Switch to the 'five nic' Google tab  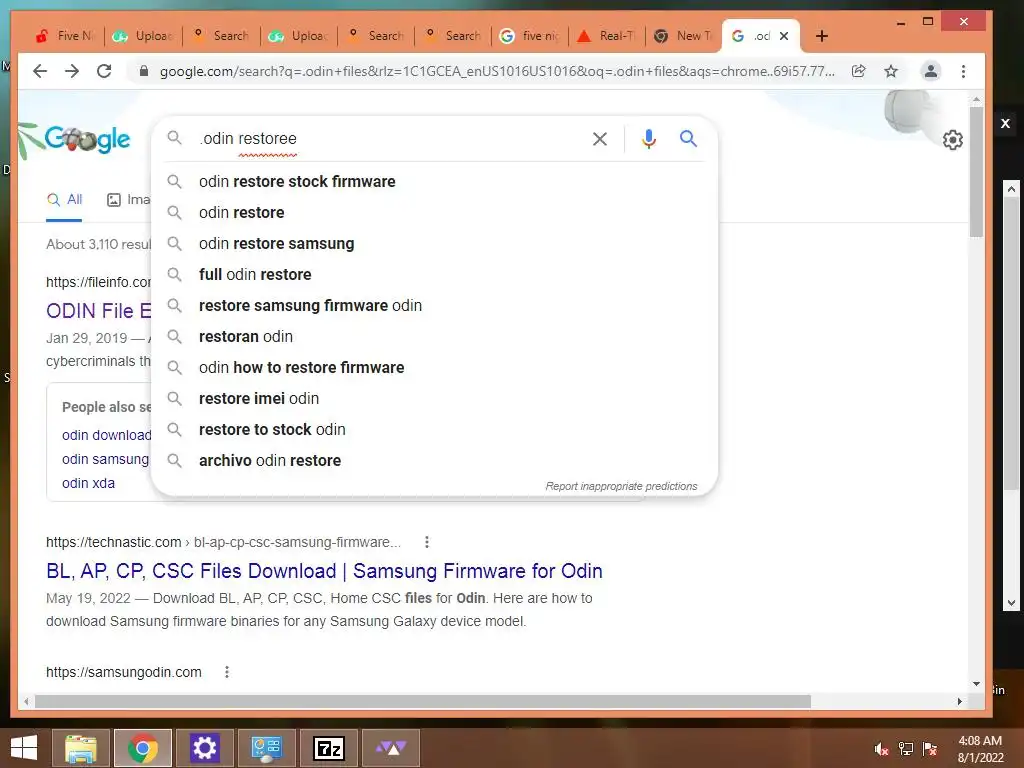click(530, 36)
